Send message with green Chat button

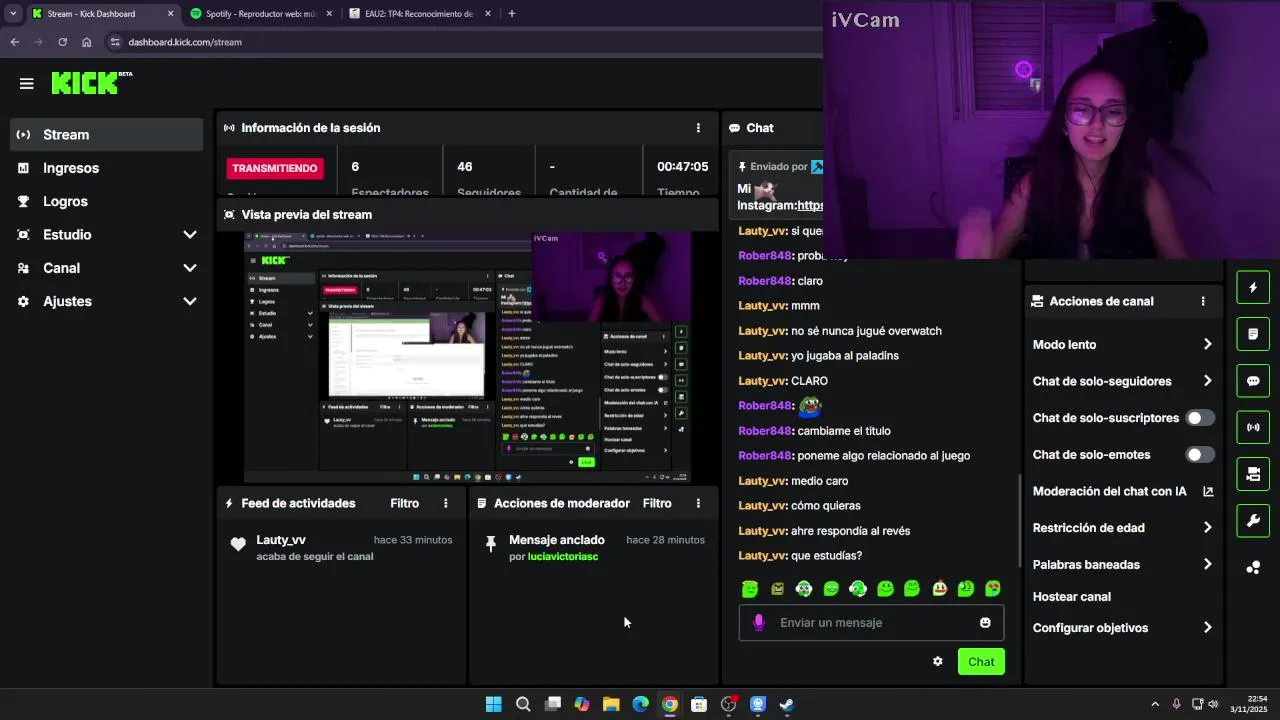[x=981, y=661]
